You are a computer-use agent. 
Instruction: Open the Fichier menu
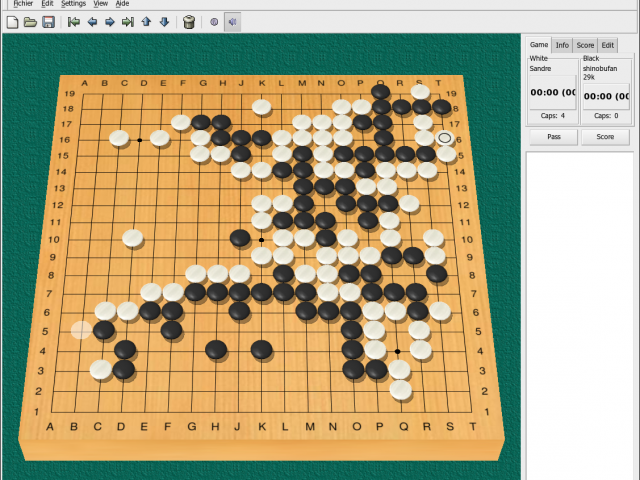tap(23, 4)
